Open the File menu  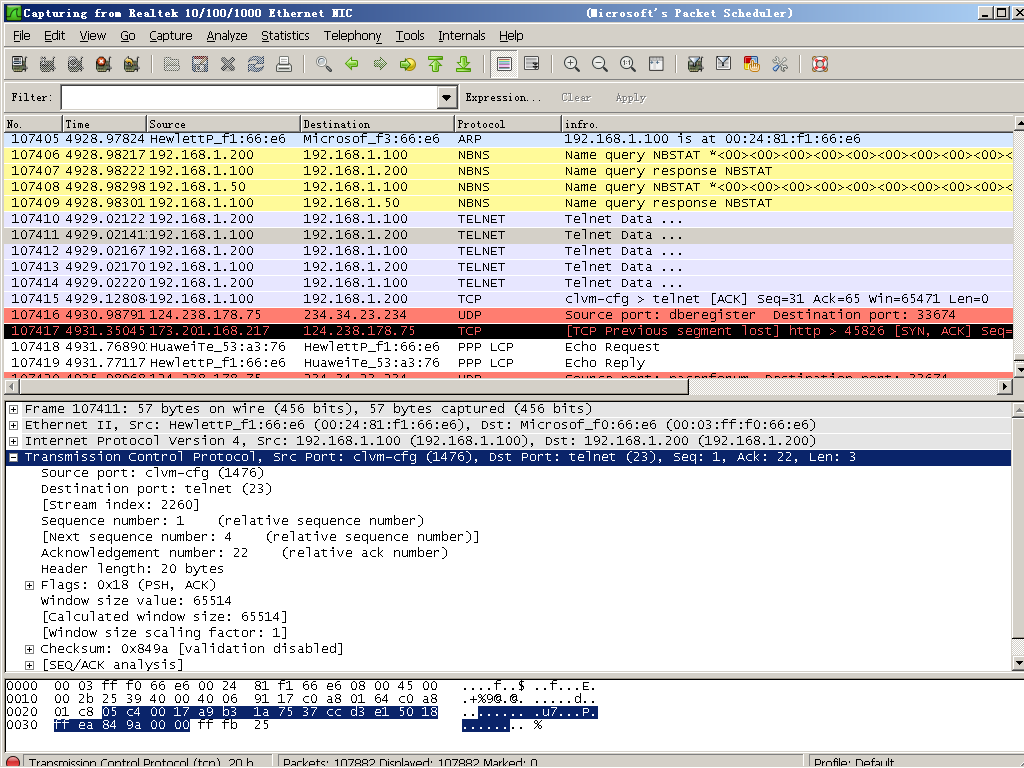tap(22, 36)
